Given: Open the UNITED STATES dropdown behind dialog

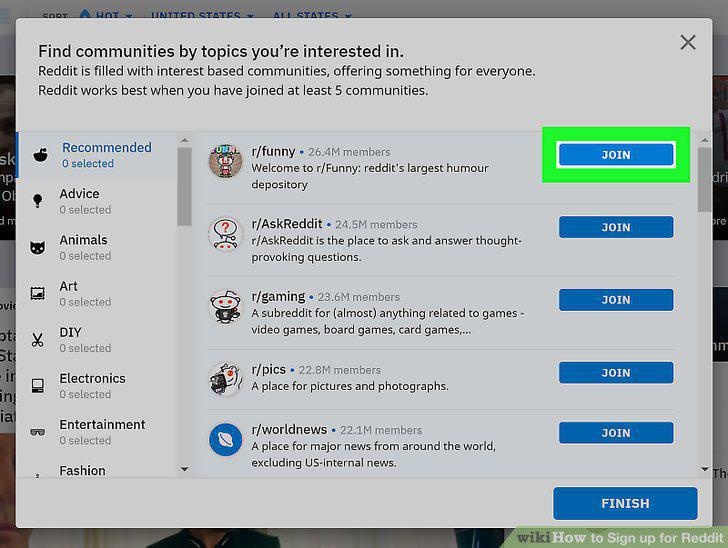Looking at the screenshot, I should coord(202,15).
